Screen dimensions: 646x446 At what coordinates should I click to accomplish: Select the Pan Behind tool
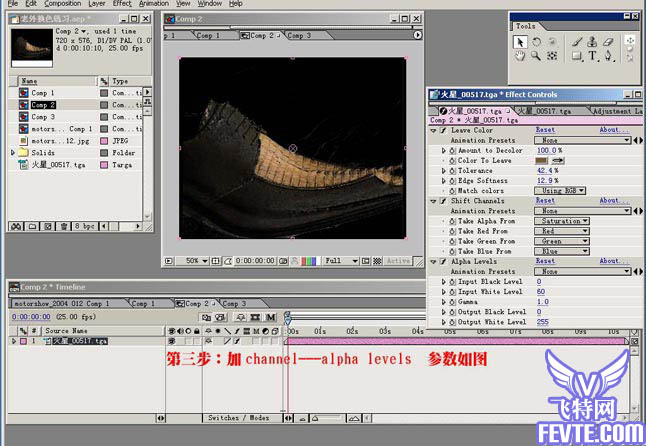[x=552, y=56]
